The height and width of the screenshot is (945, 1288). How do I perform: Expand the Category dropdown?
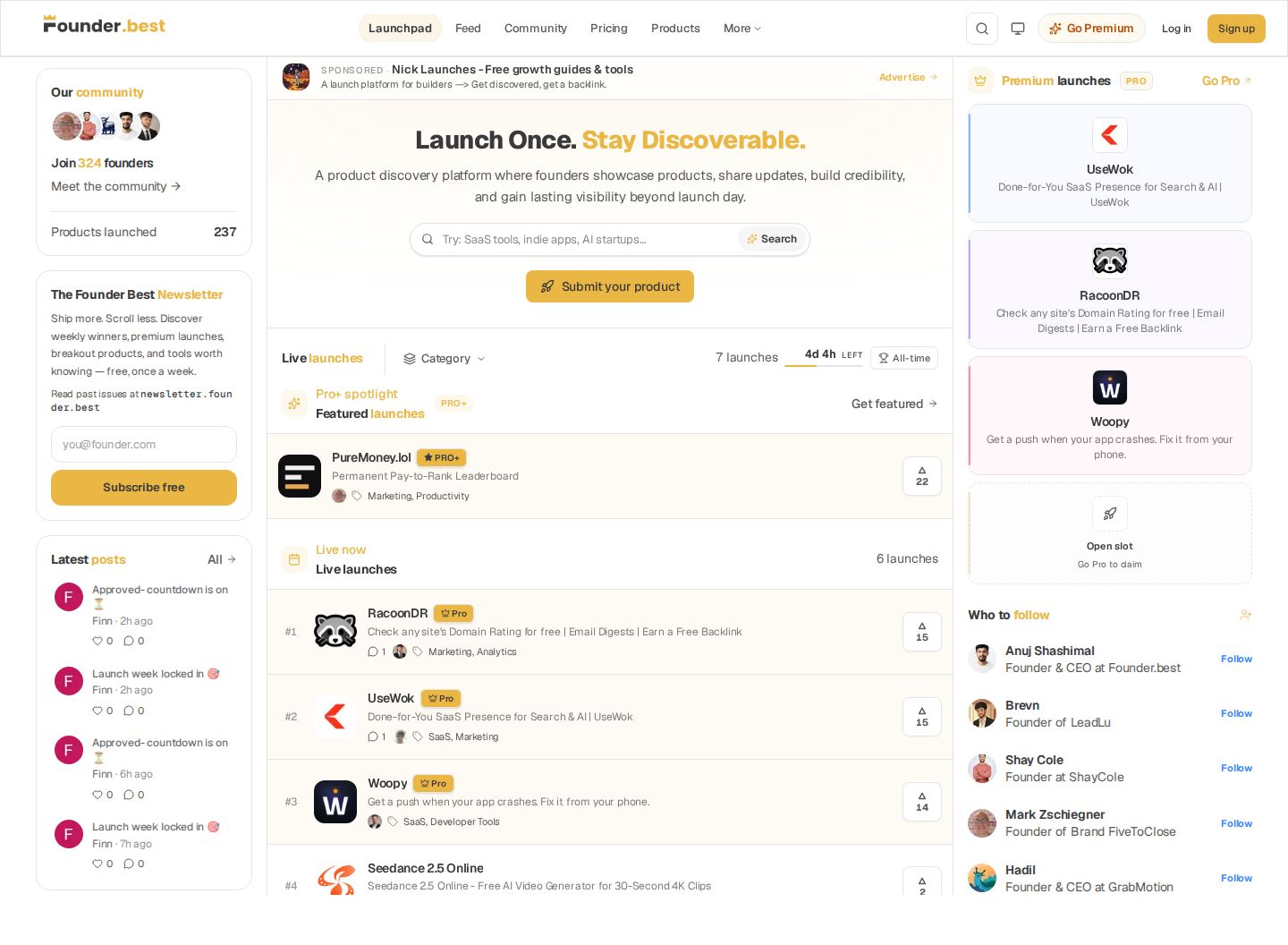445,358
